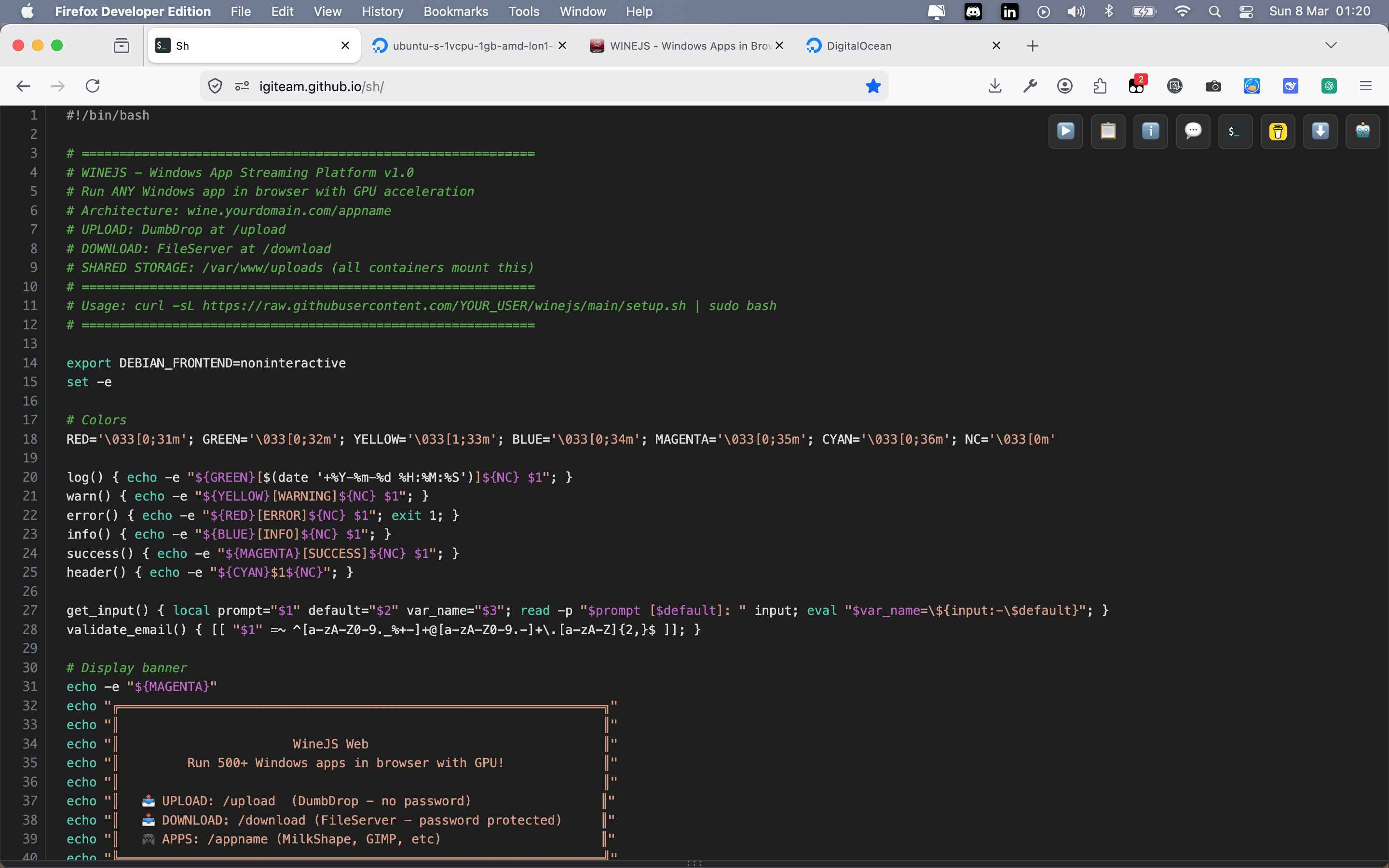Image resolution: width=1389 pixels, height=868 pixels.
Task: Open macOS Control Center
Action: (x=1245, y=12)
